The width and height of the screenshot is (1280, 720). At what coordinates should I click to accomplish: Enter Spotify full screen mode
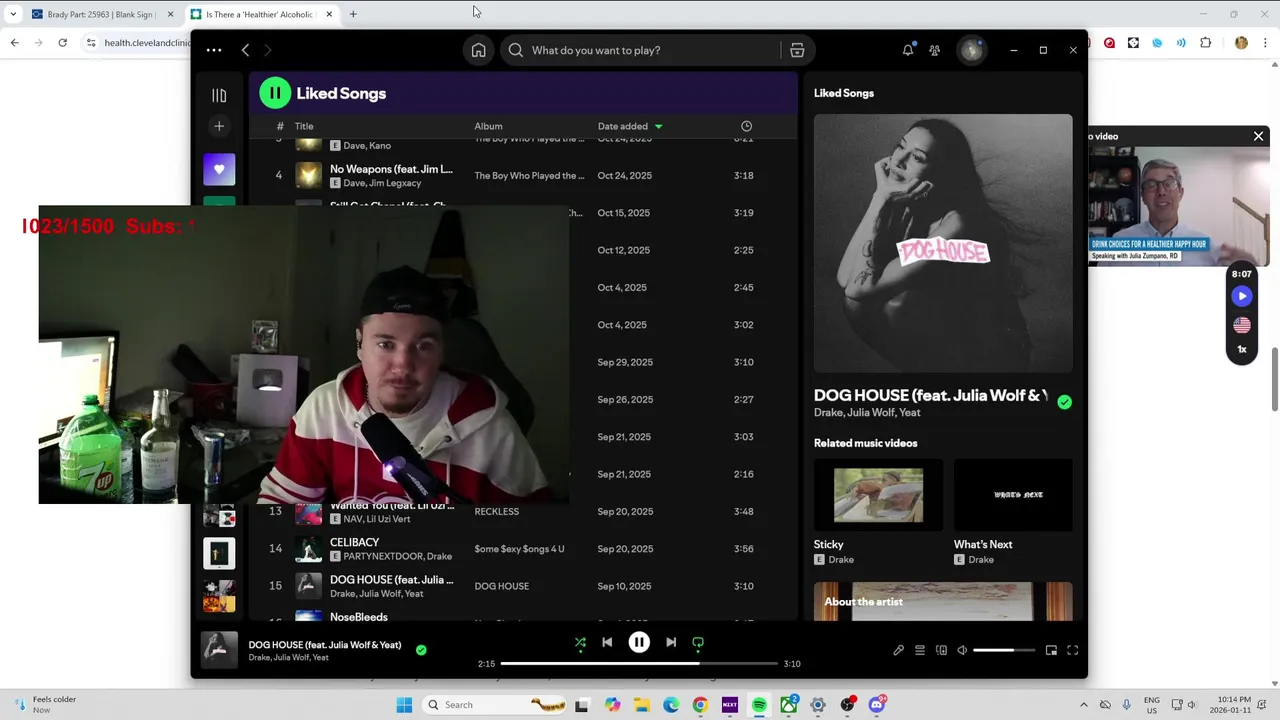tap(1072, 650)
